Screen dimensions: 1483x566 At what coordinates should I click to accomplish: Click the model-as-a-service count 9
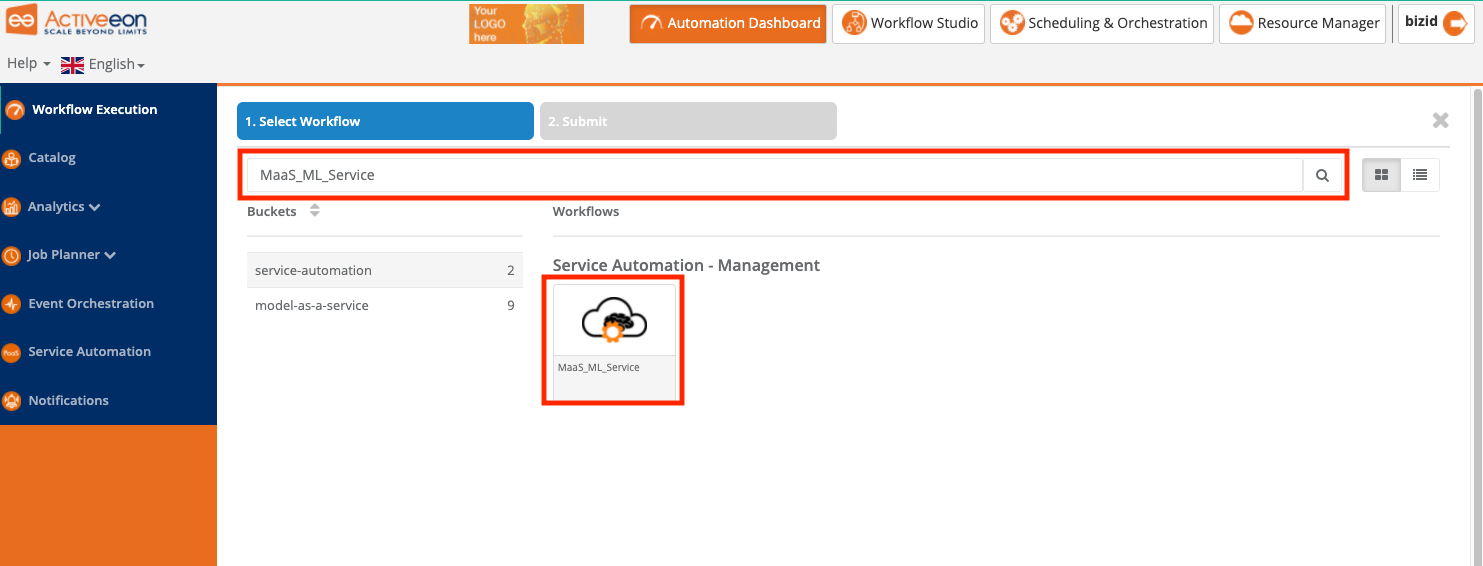click(510, 305)
